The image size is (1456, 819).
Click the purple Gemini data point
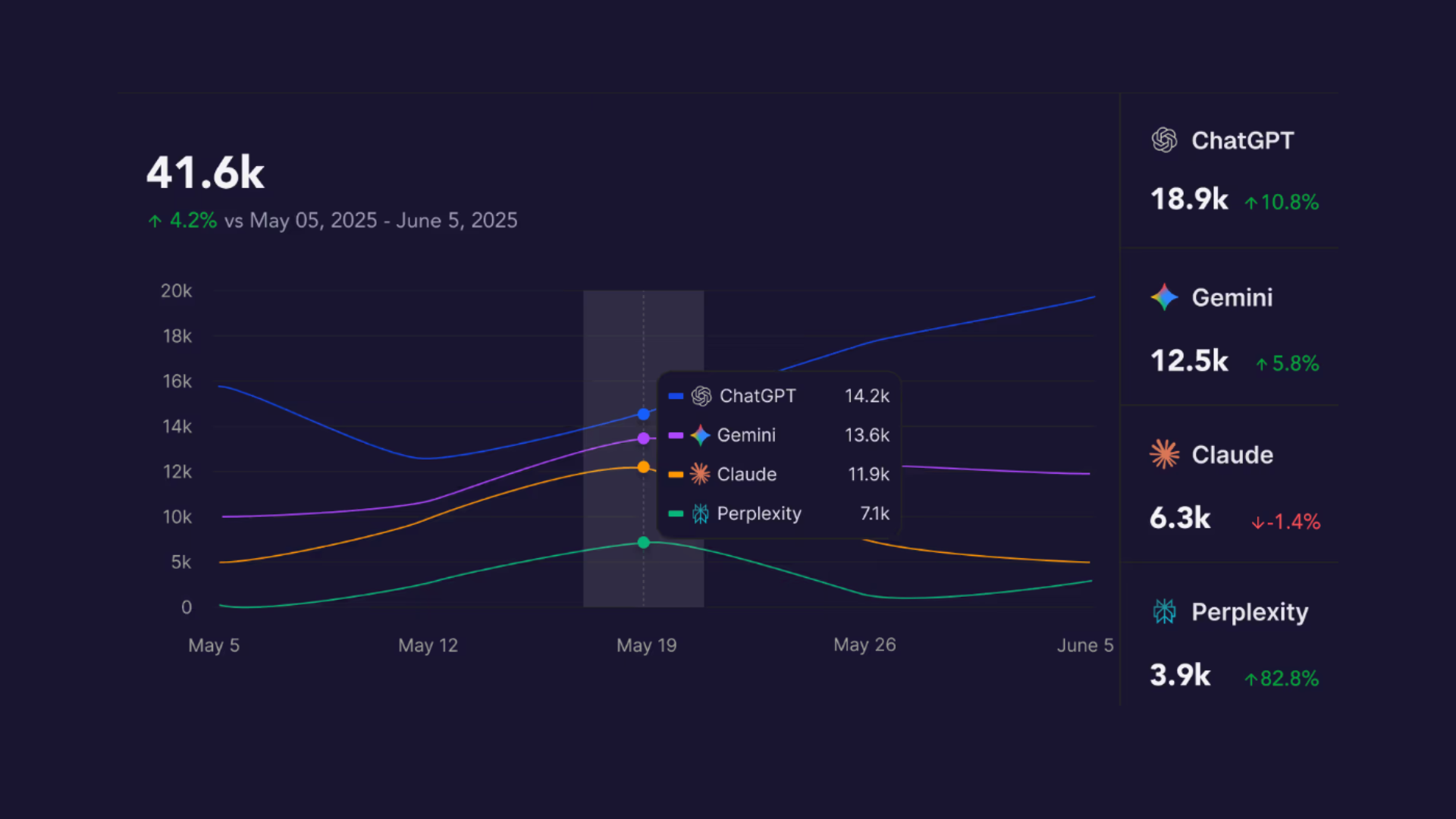644,438
